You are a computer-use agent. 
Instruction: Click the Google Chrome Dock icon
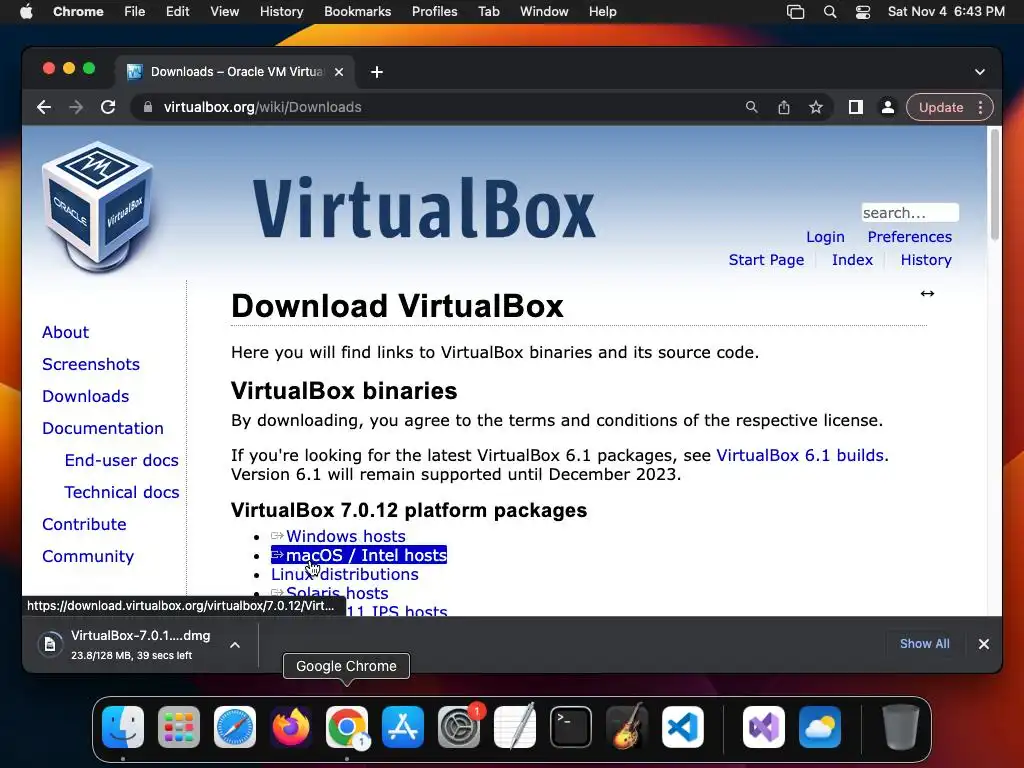347,727
